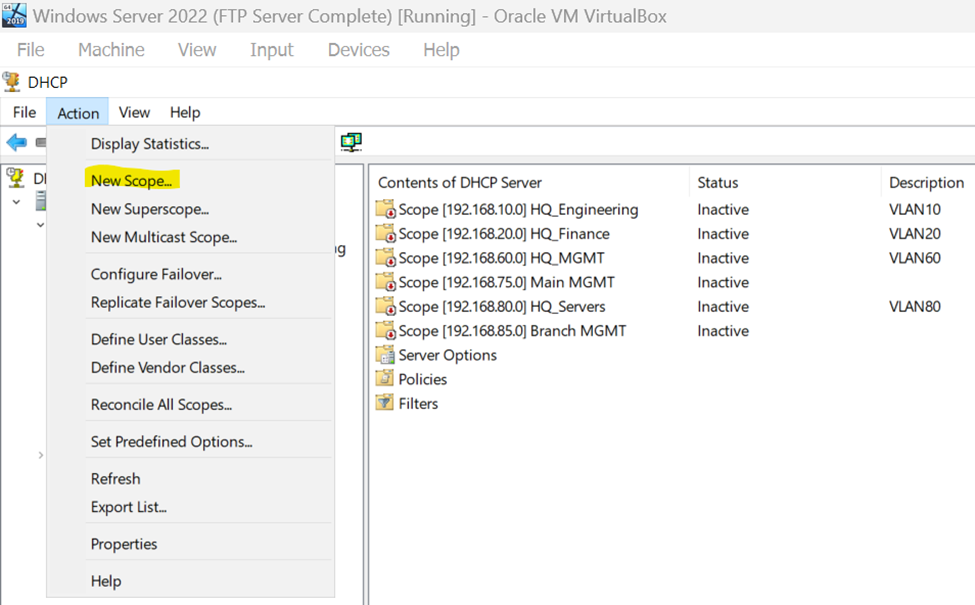Open the VirtualBox Input menu
This screenshot has width=975, height=605.
tap(272, 50)
